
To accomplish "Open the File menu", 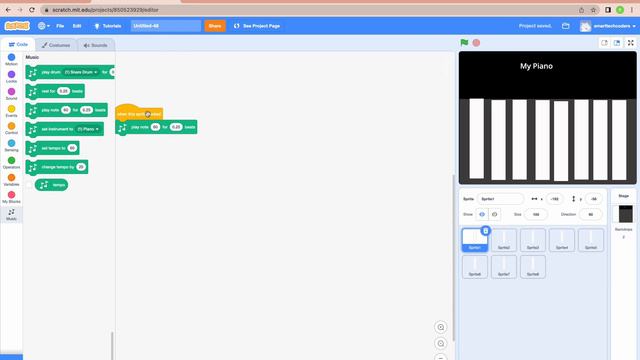I will pyautogui.click(x=60, y=26).
